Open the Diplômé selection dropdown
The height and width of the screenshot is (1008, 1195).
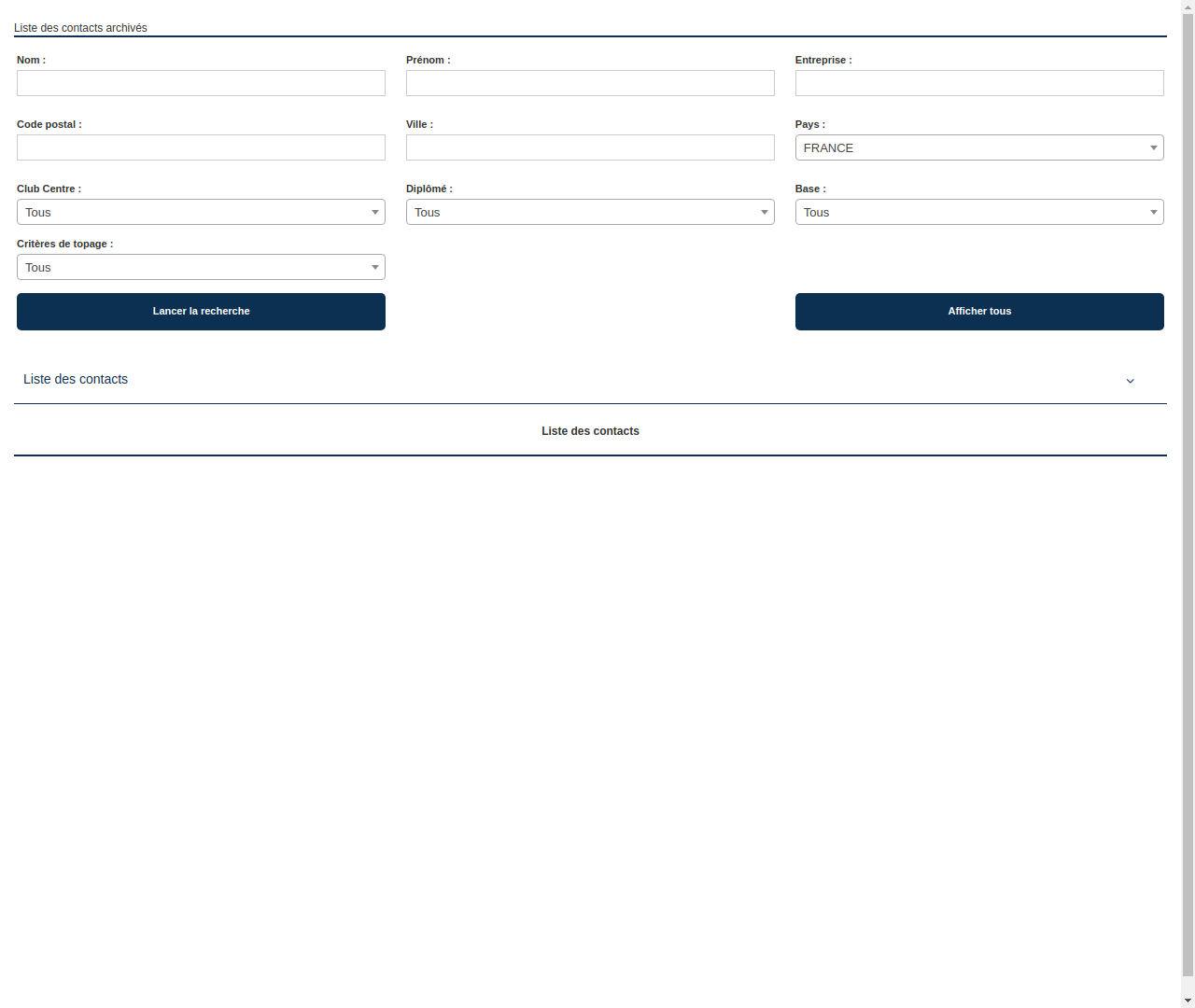coord(590,212)
